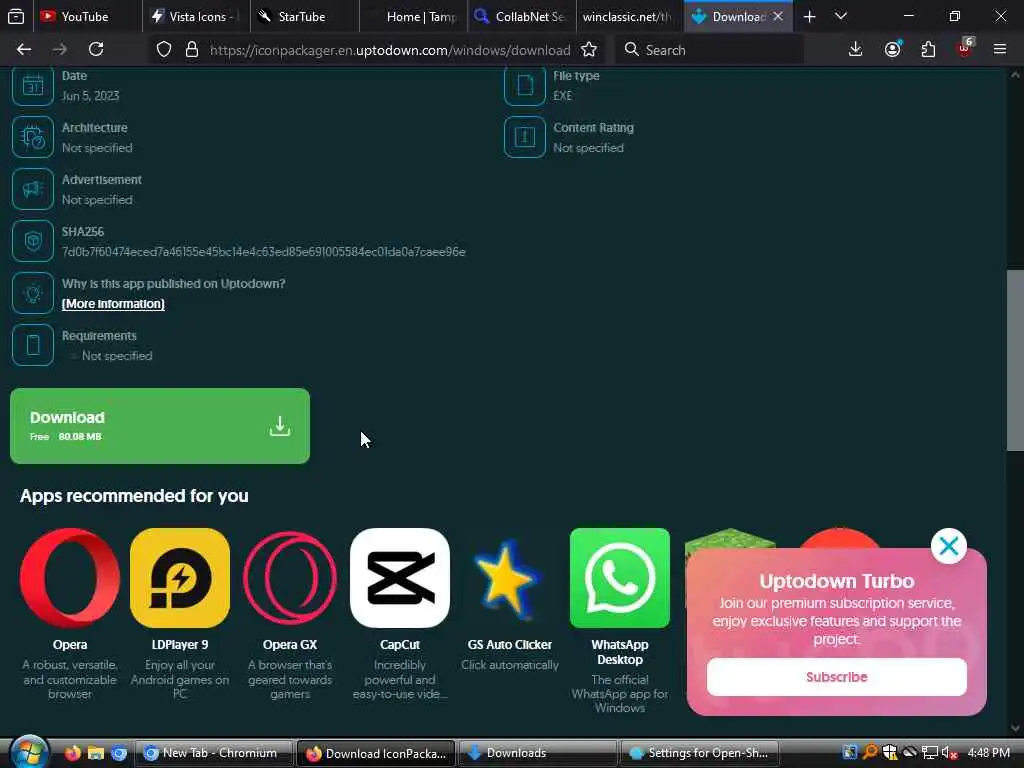Click the SHA256 shield icon
1024x768 pixels.
click(x=33, y=241)
